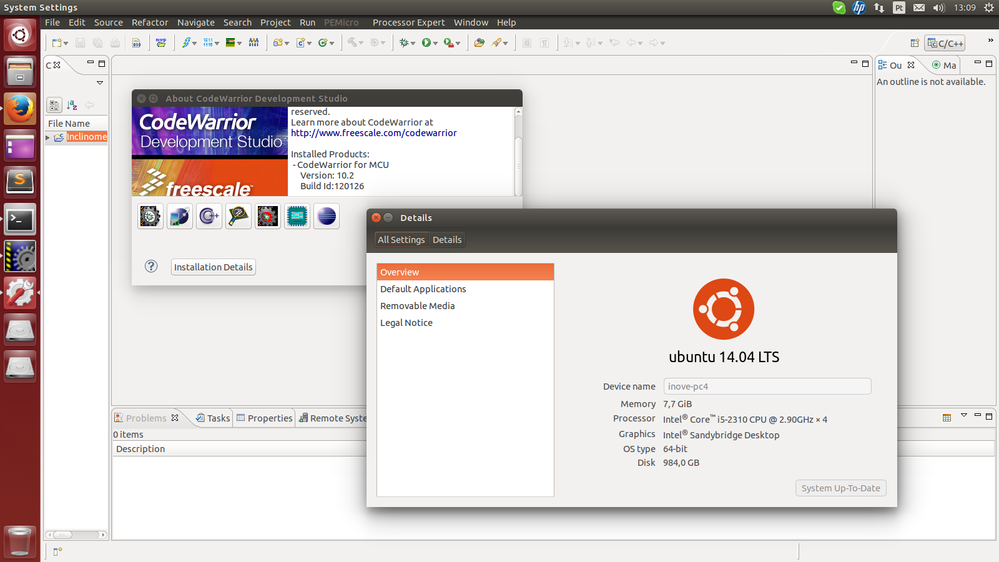
Task: Click the New C source file icon
Action: pyautogui.click(x=301, y=43)
